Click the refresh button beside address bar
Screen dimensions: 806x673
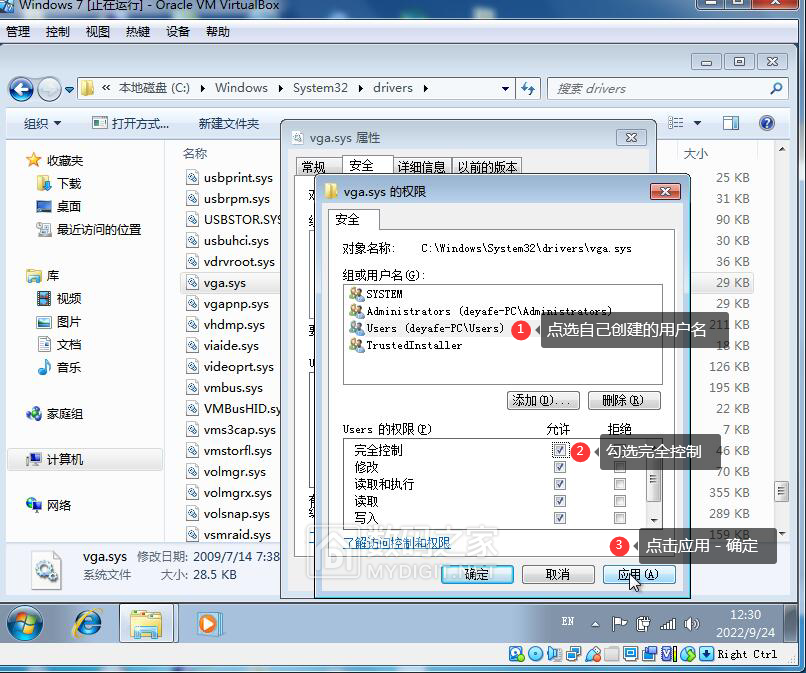point(529,88)
